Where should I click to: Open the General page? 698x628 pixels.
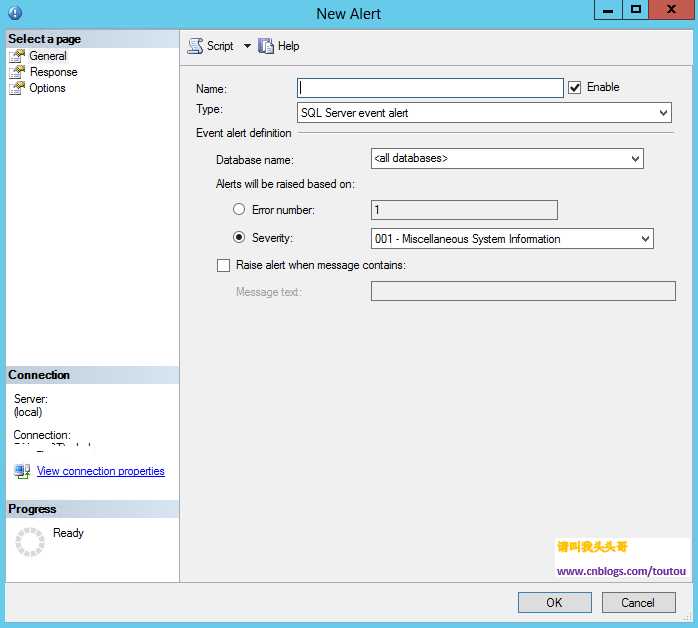pos(48,56)
